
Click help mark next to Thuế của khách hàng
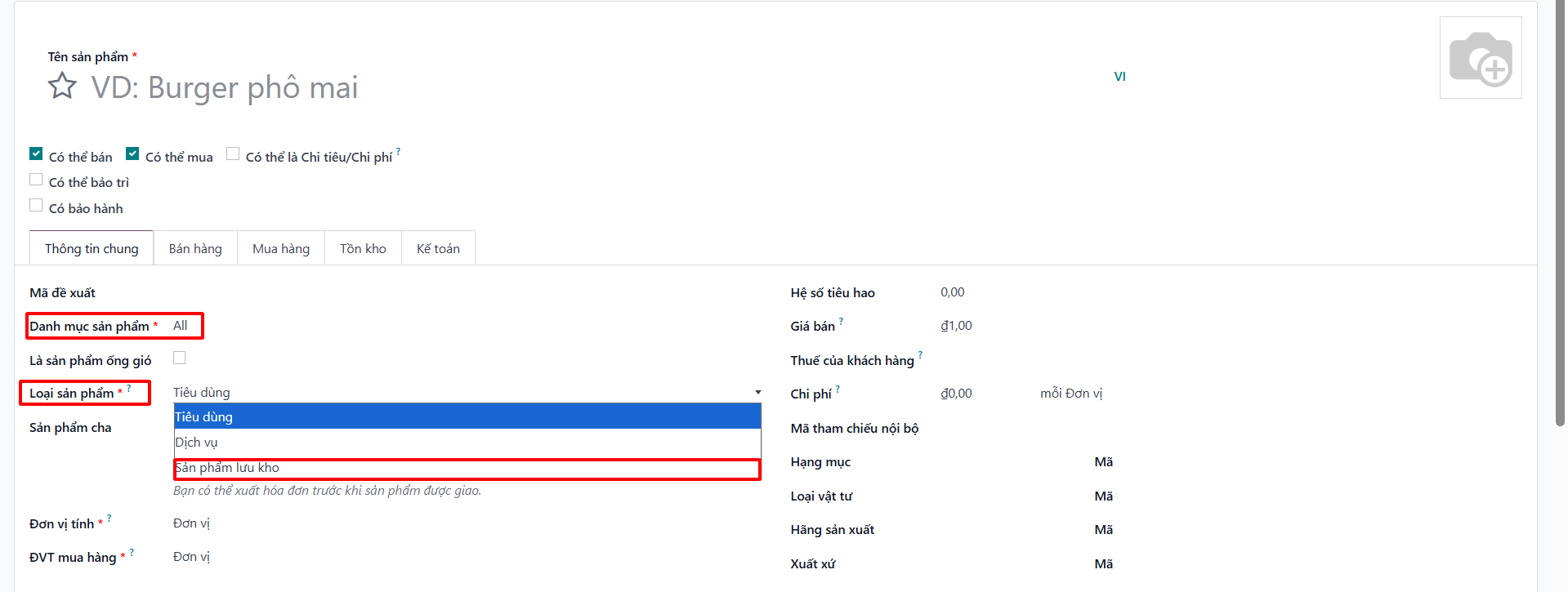920,354
